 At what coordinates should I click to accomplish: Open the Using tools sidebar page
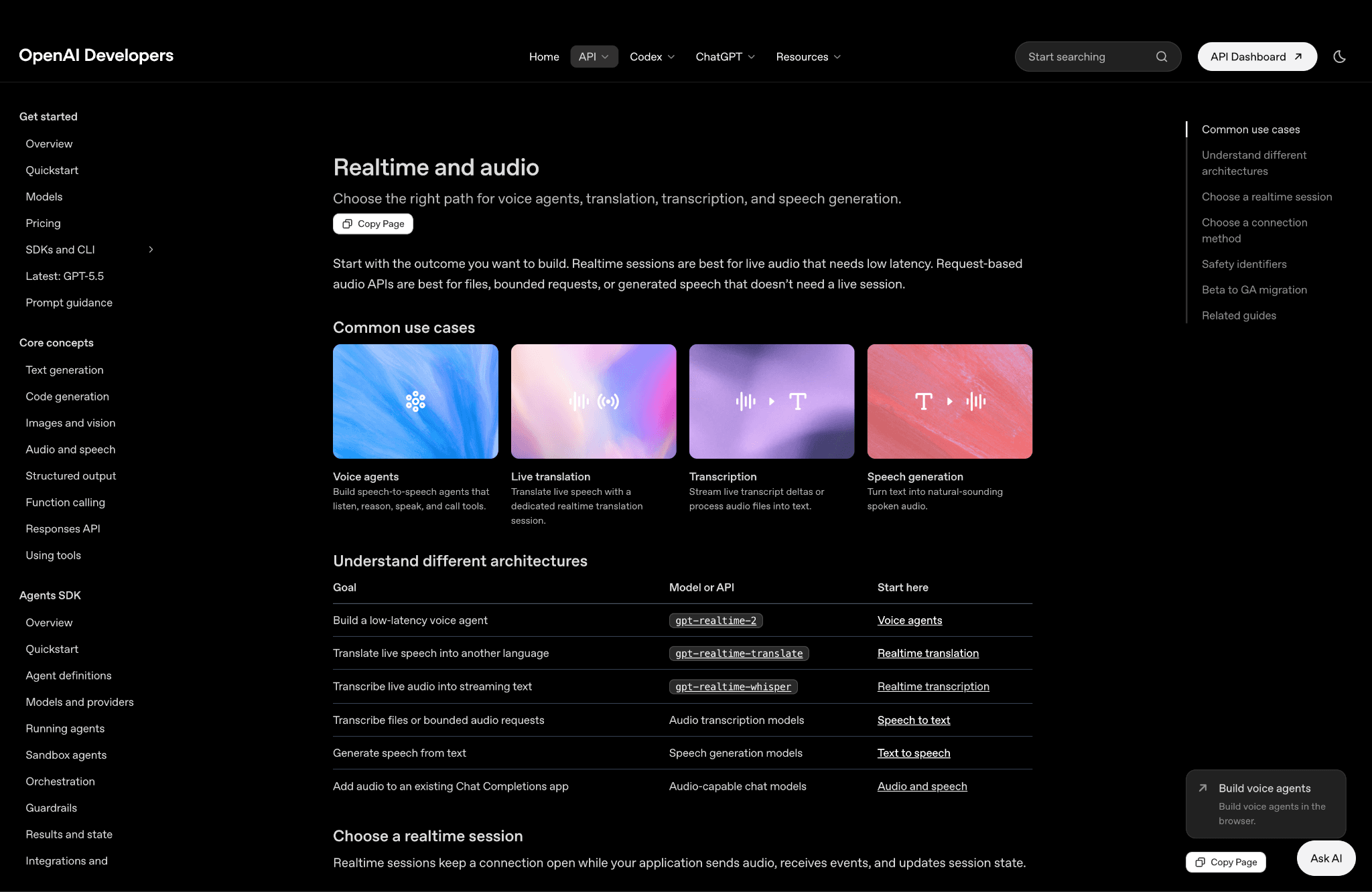coord(53,556)
